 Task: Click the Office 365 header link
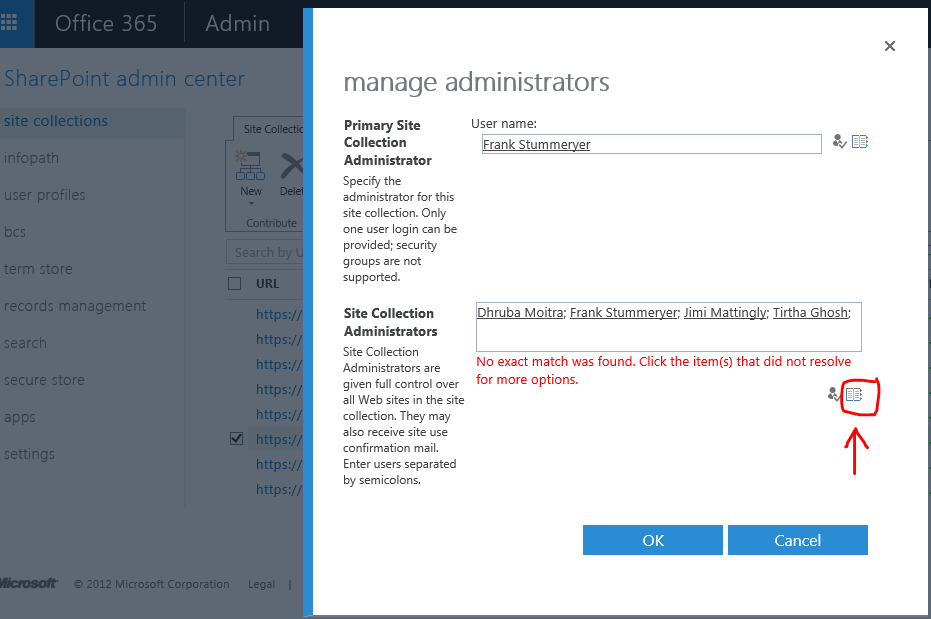(106, 23)
